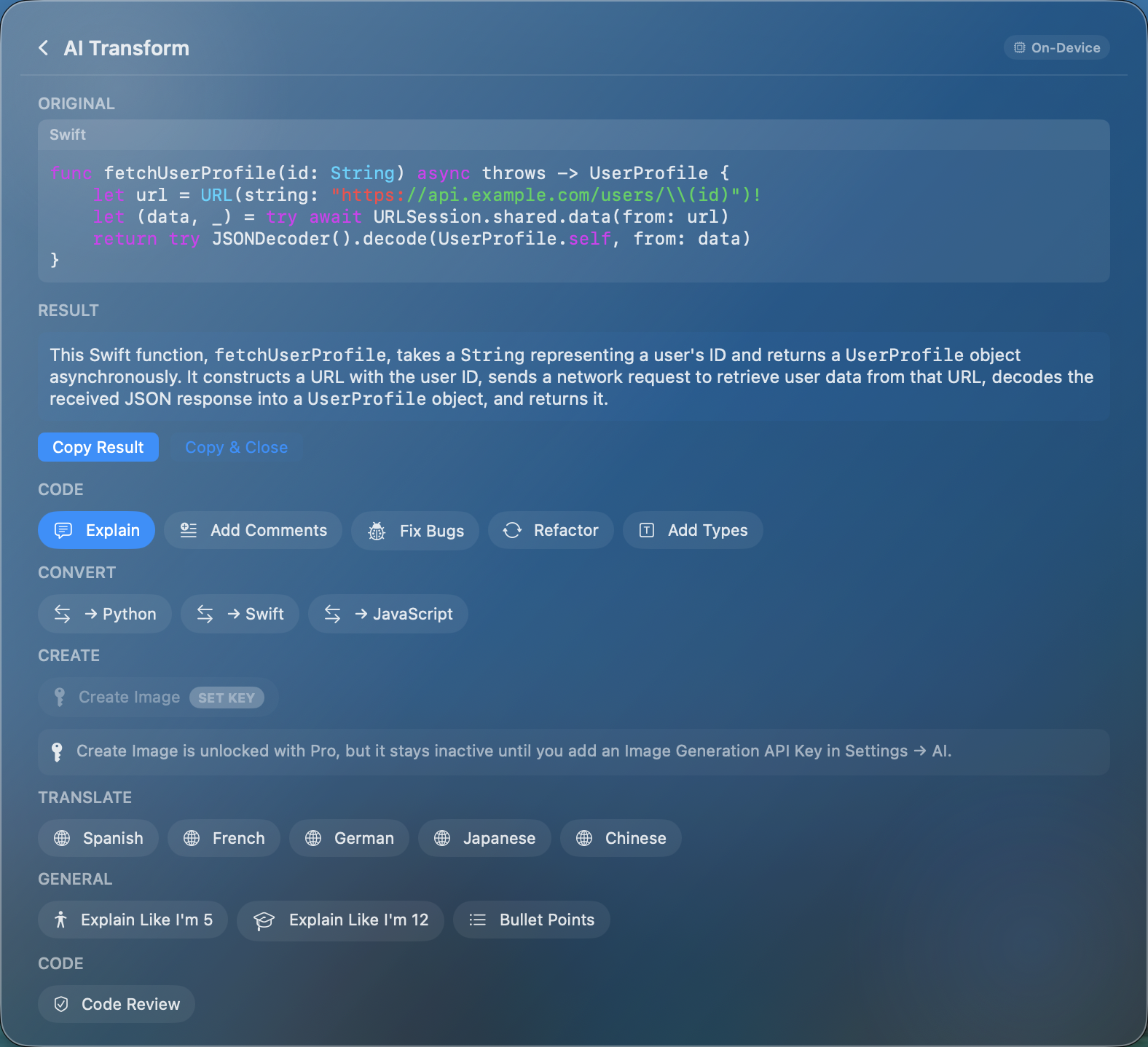1148x1047 pixels.
Task: Choose Add Types
Action: point(693,530)
